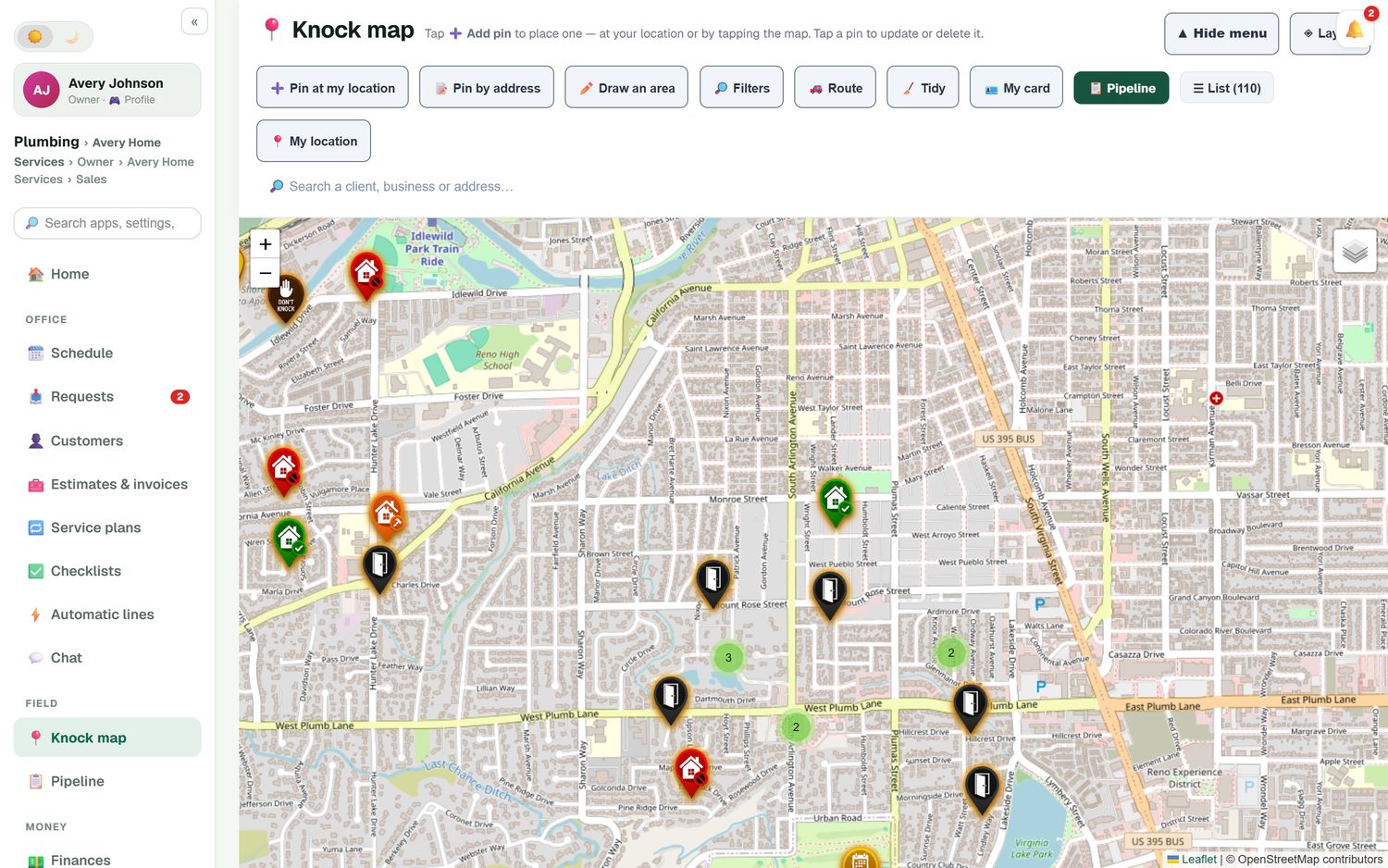This screenshot has width=1388, height=868.
Task: Start Draw an area tool
Action: pyautogui.click(x=626, y=87)
